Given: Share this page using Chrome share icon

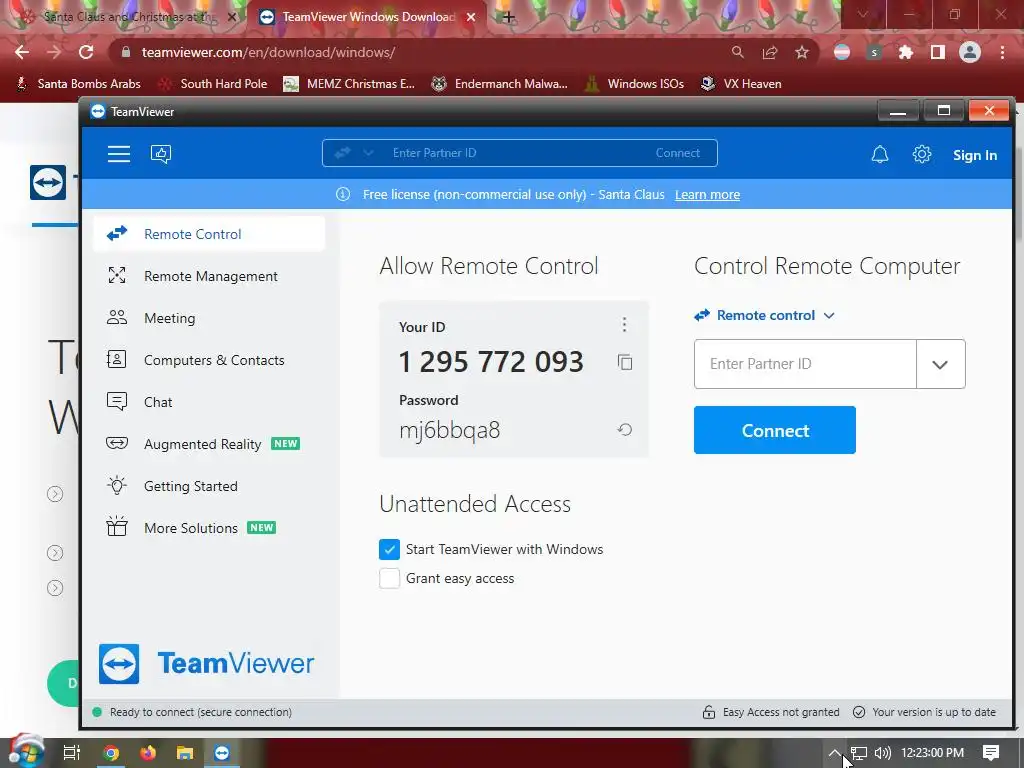Looking at the screenshot, I should 770,52.
